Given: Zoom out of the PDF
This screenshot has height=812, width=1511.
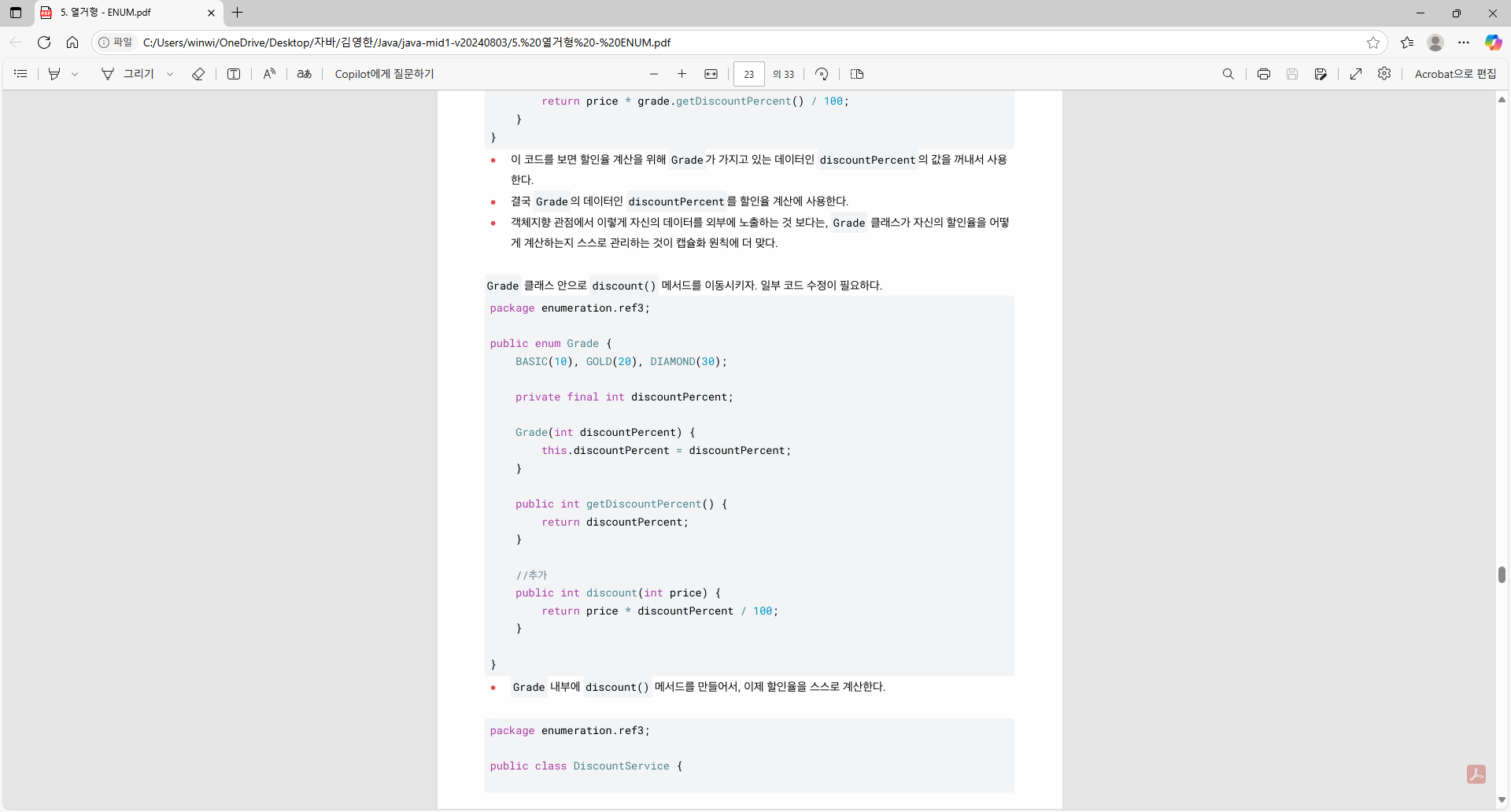Looking at the screenshot, I should click(x=654, y=74).
